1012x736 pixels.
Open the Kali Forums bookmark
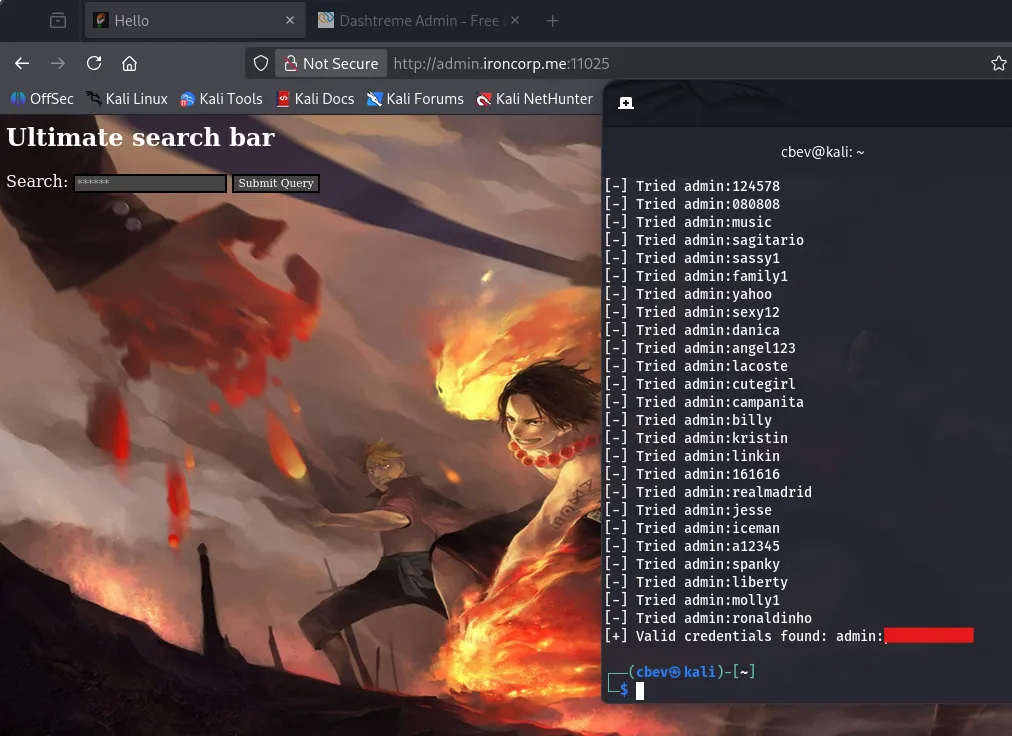point(415,98)
